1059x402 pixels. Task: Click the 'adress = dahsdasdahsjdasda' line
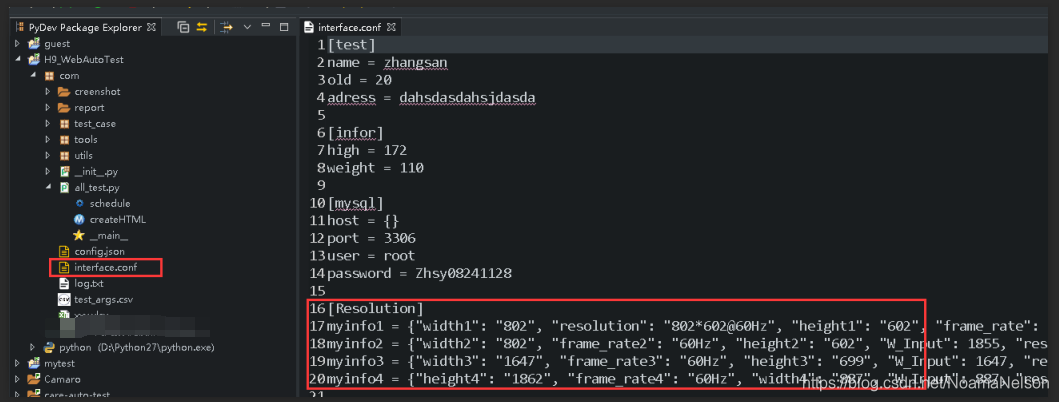(431, 98)
